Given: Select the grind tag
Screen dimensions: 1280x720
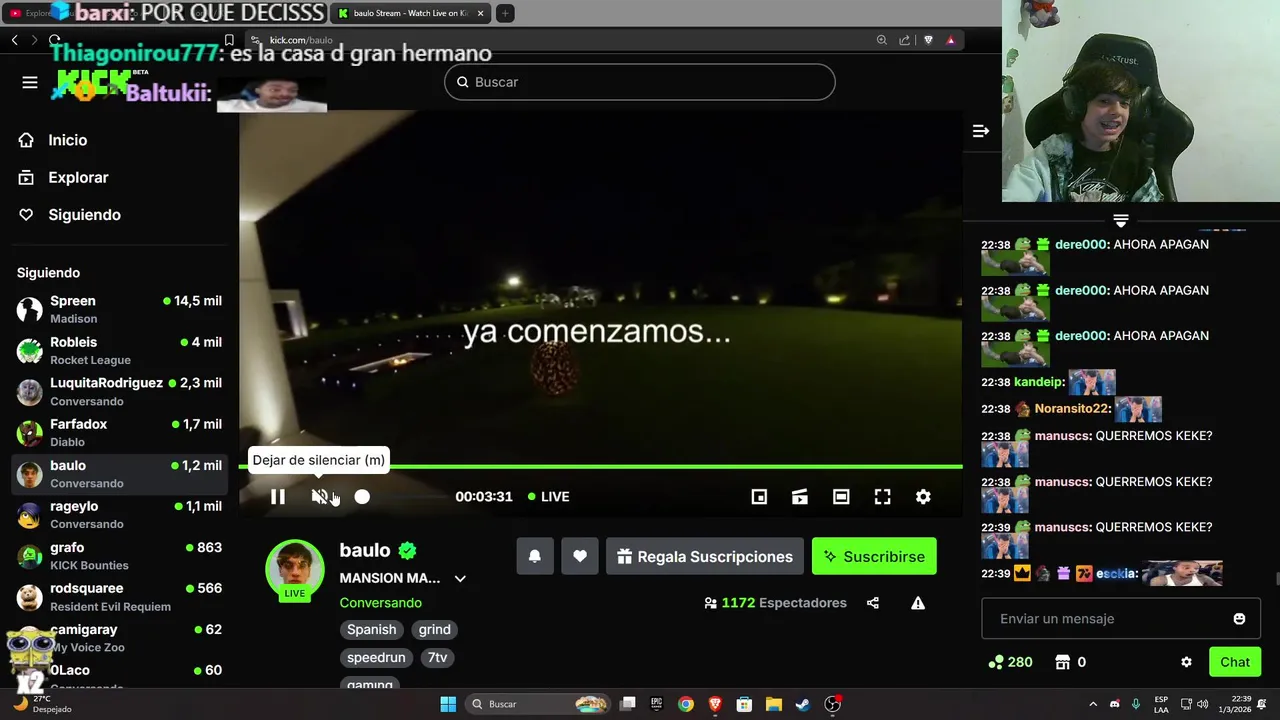Looking at the screenshot, I should pyautogui.click(x=434, y=629).
